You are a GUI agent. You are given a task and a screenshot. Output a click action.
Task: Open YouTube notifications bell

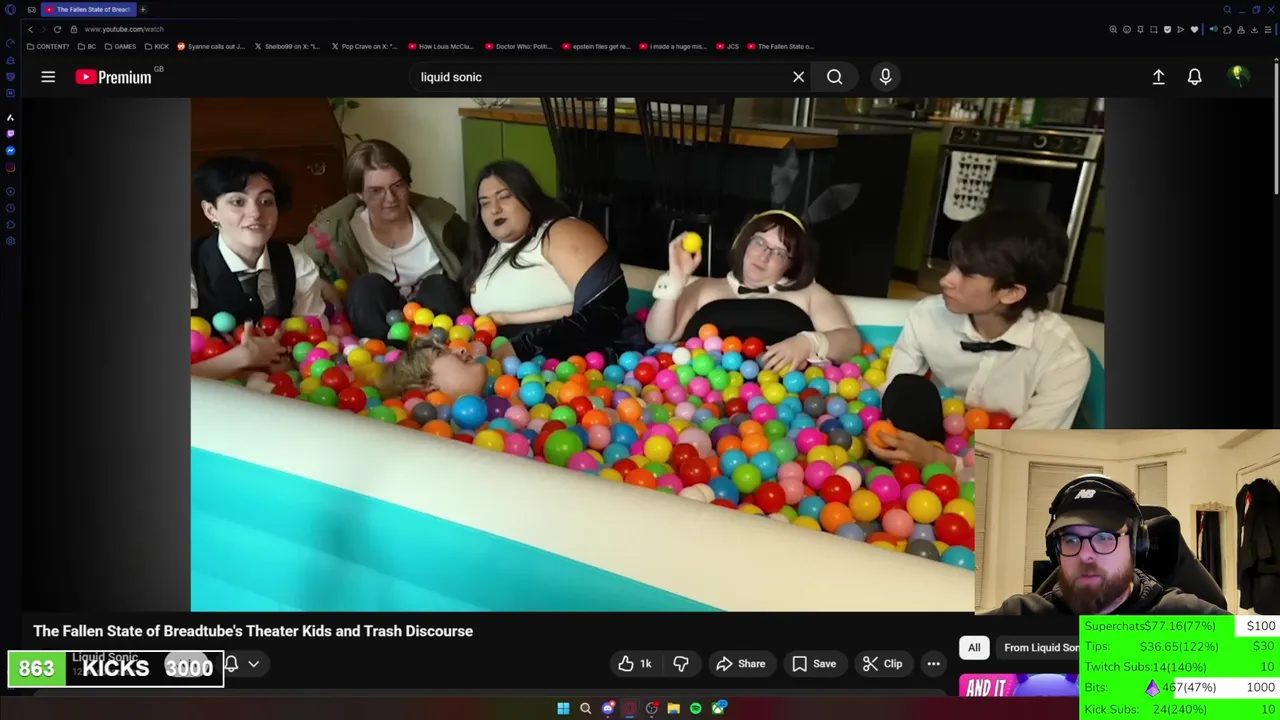(x=1194, y=77)
